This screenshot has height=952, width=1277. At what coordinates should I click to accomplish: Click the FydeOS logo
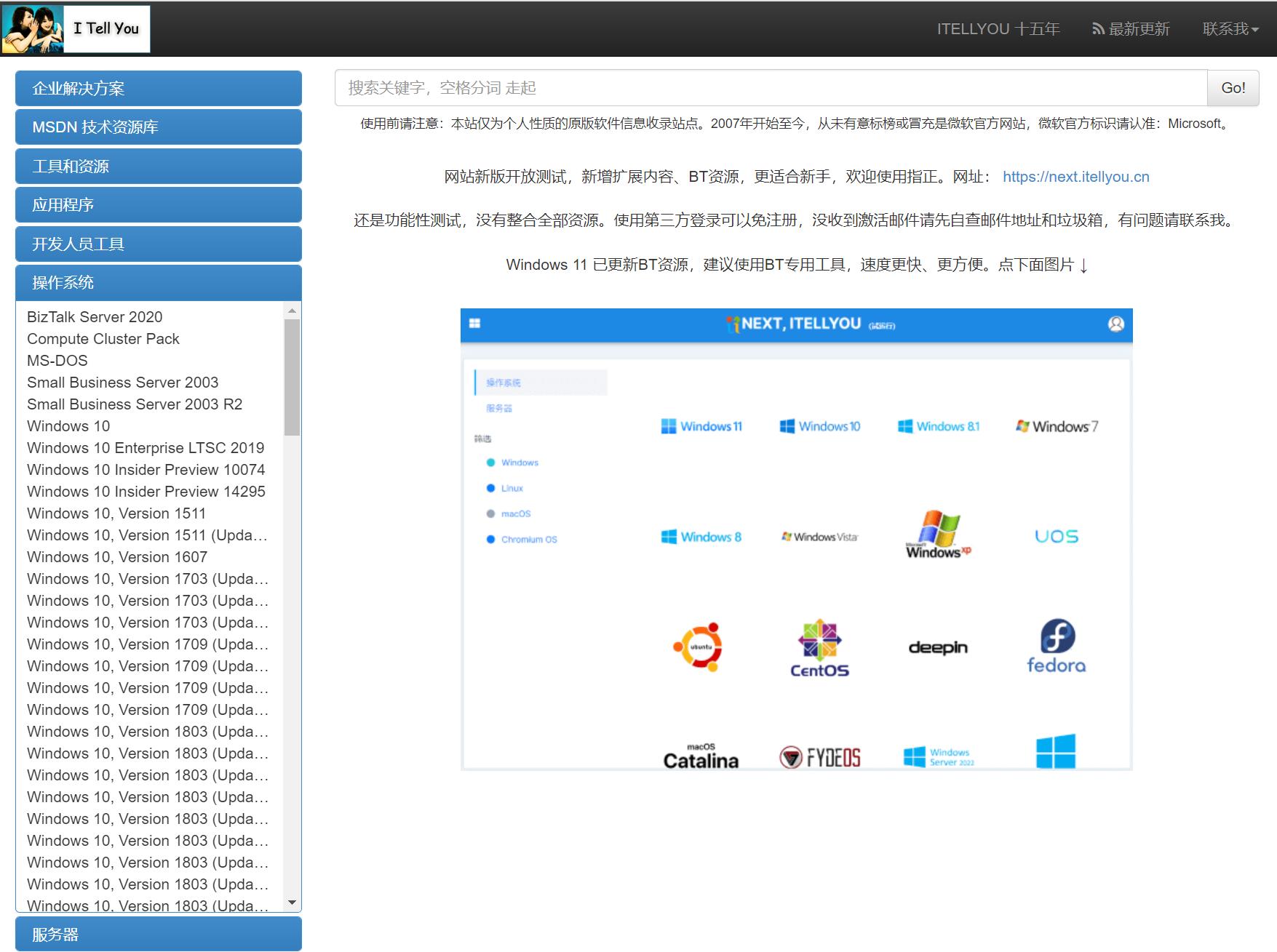(x=820, y=757)
